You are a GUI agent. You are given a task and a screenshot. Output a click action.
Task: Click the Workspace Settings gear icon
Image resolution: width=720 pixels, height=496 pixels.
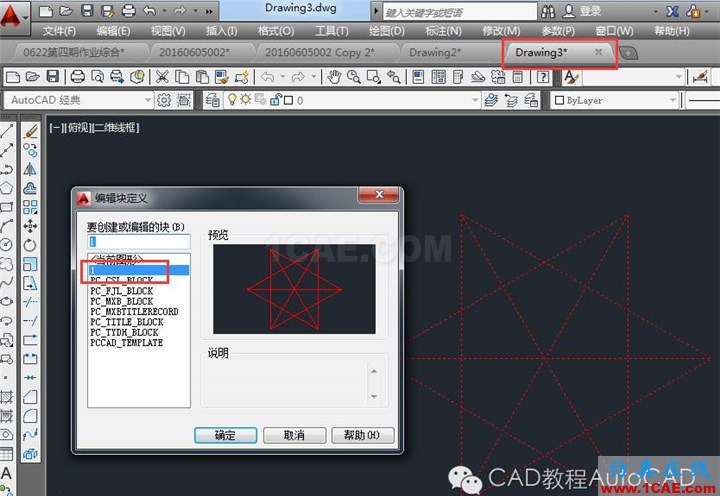pyautogui.click(x=164, y=100)
